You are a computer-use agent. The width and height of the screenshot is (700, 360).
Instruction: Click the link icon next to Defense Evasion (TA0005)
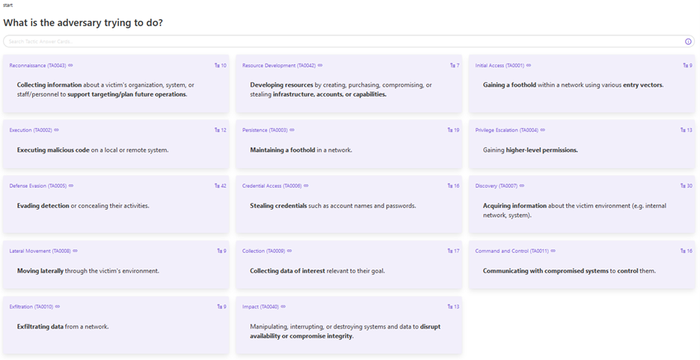(x=71, y=186)
